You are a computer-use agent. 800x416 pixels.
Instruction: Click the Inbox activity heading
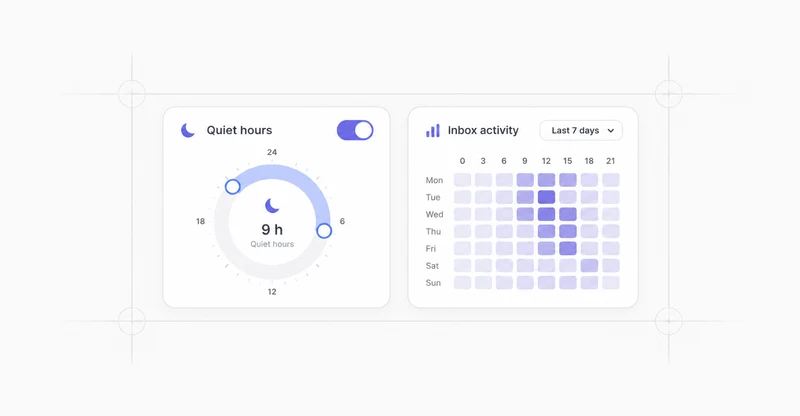483,130
